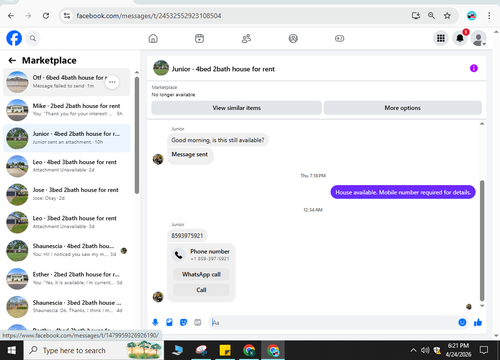Click the conversation list scrollbar

[x=137, y=135]
